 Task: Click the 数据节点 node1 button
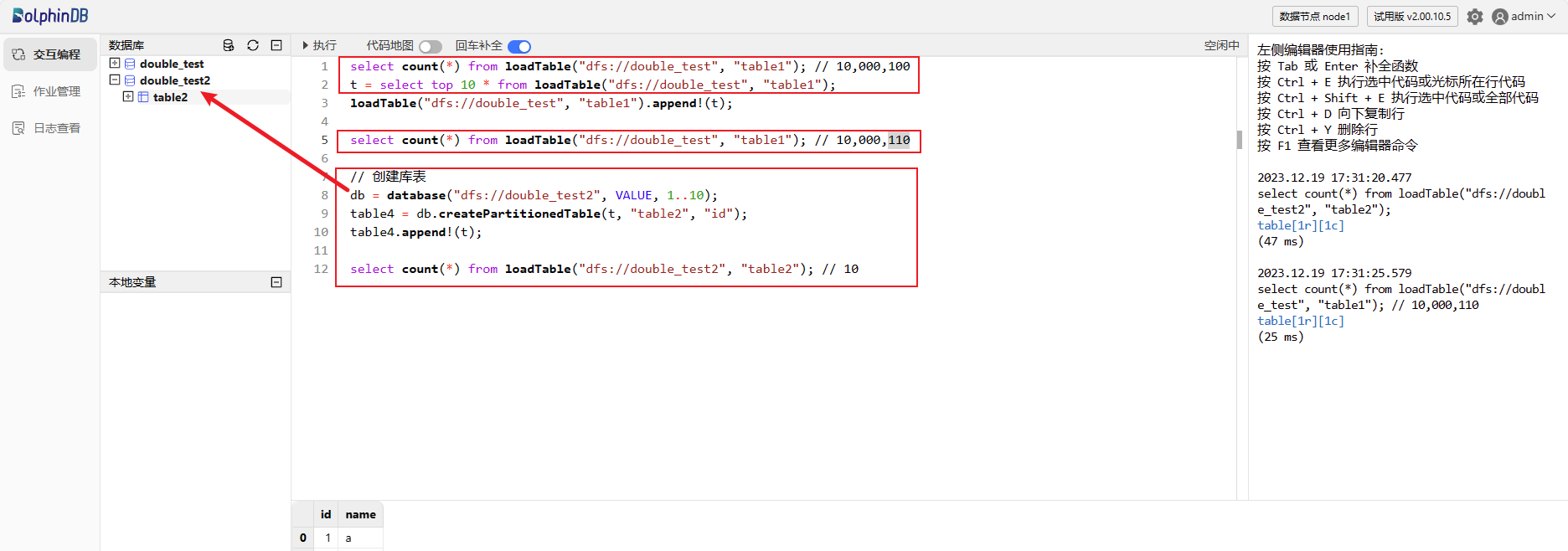[x=1314, y=17]
